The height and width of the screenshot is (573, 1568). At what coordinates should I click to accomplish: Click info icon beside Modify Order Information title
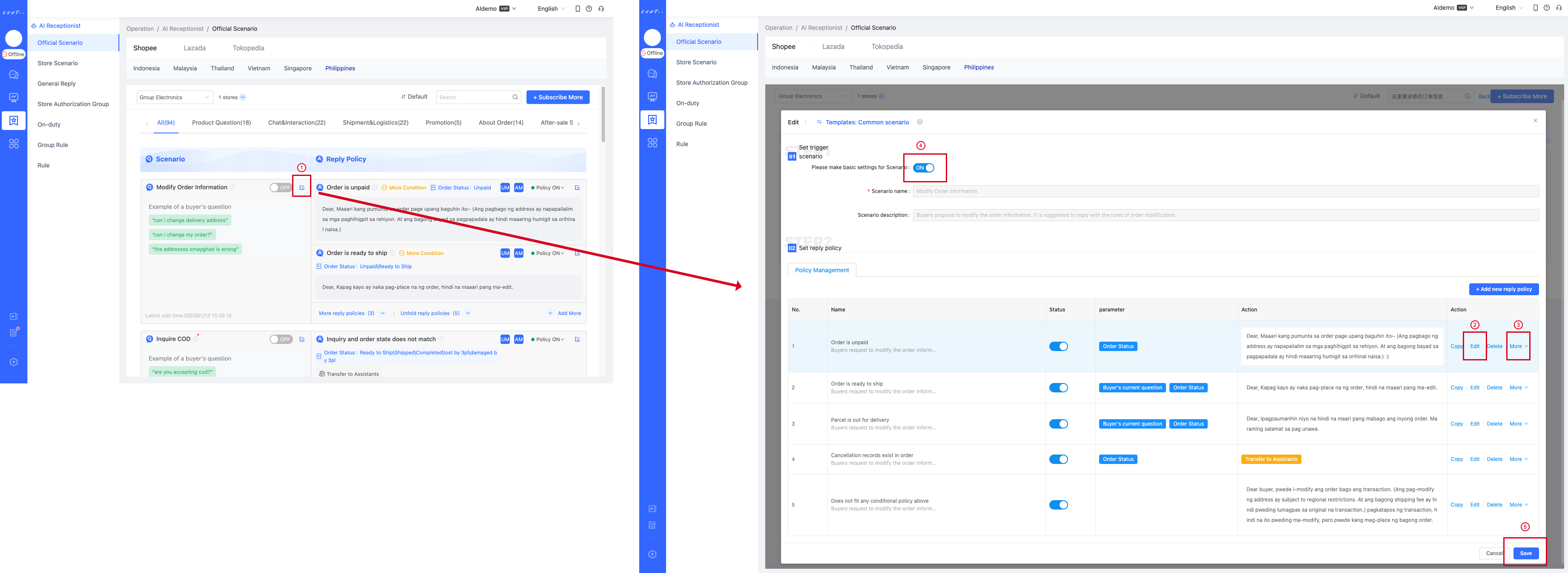(x=233, y=187)
